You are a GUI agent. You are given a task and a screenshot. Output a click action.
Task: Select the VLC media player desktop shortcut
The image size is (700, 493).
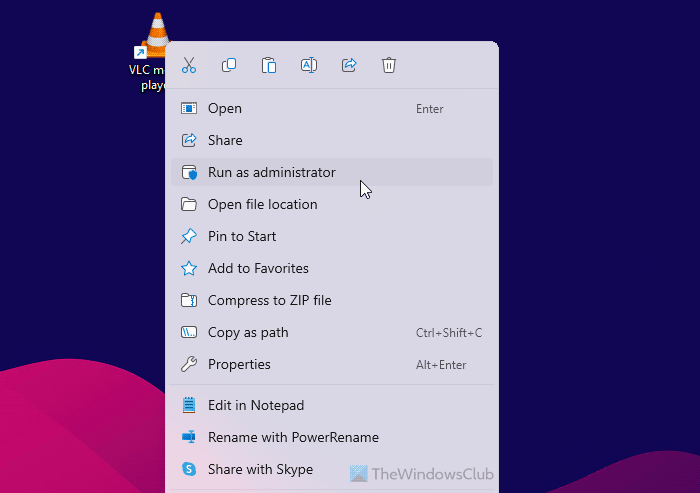coord(150,51)
